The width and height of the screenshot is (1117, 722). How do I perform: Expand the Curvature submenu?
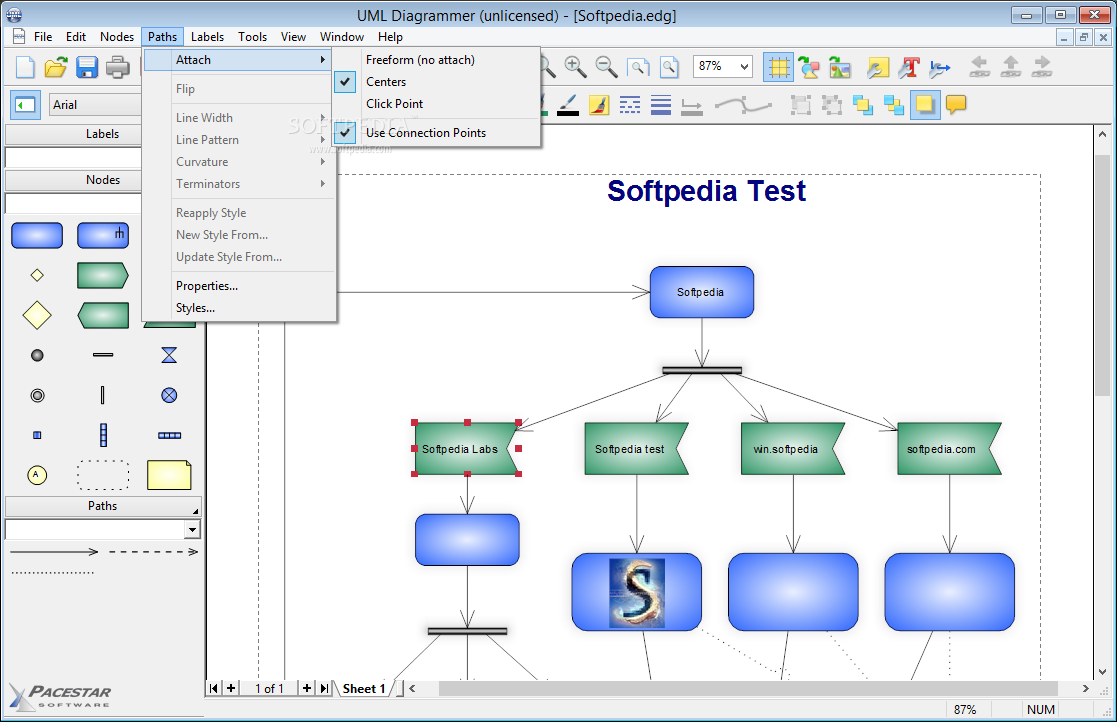239,162
